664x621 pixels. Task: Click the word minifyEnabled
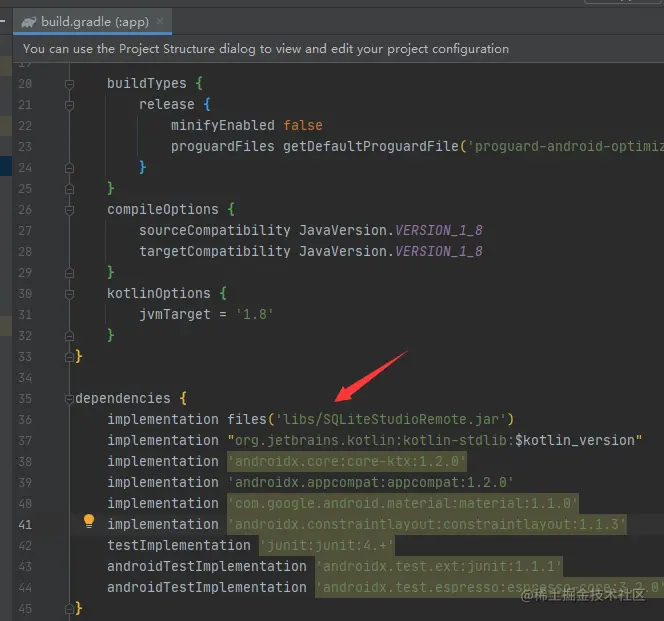(x=223, y=125)
